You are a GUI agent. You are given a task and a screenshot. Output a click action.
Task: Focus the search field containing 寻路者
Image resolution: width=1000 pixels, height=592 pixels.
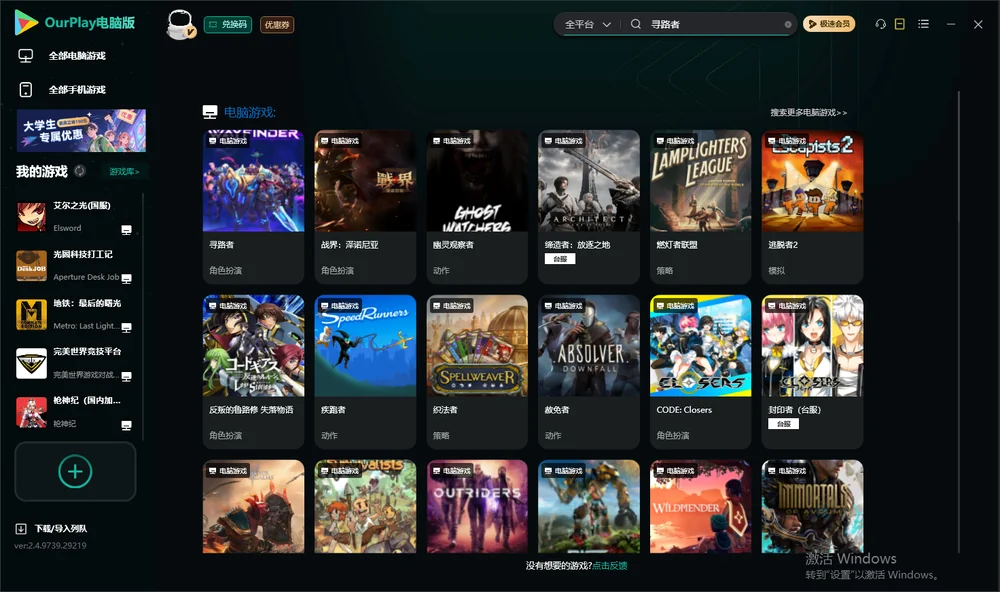click(x=714, y=24)
